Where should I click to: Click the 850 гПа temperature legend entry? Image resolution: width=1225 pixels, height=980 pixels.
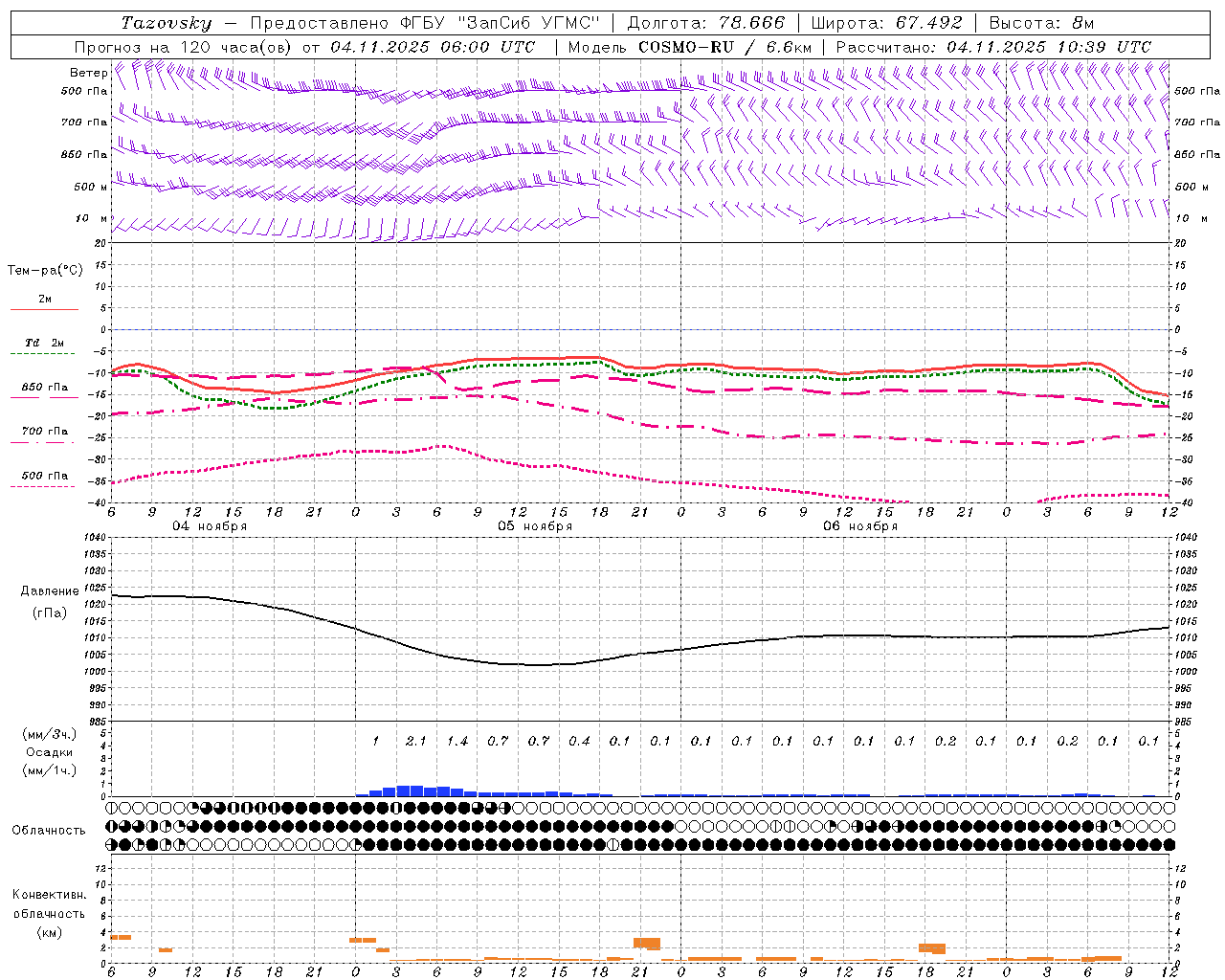[45, 387]
